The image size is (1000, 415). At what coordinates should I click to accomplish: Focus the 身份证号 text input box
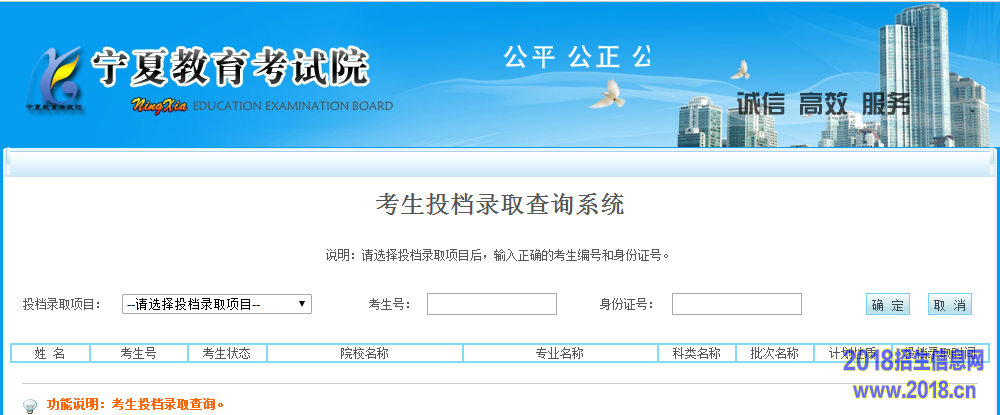(736, 304)
